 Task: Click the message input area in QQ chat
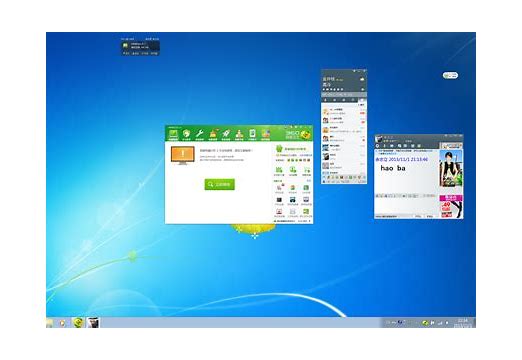[x=406, y=206]
